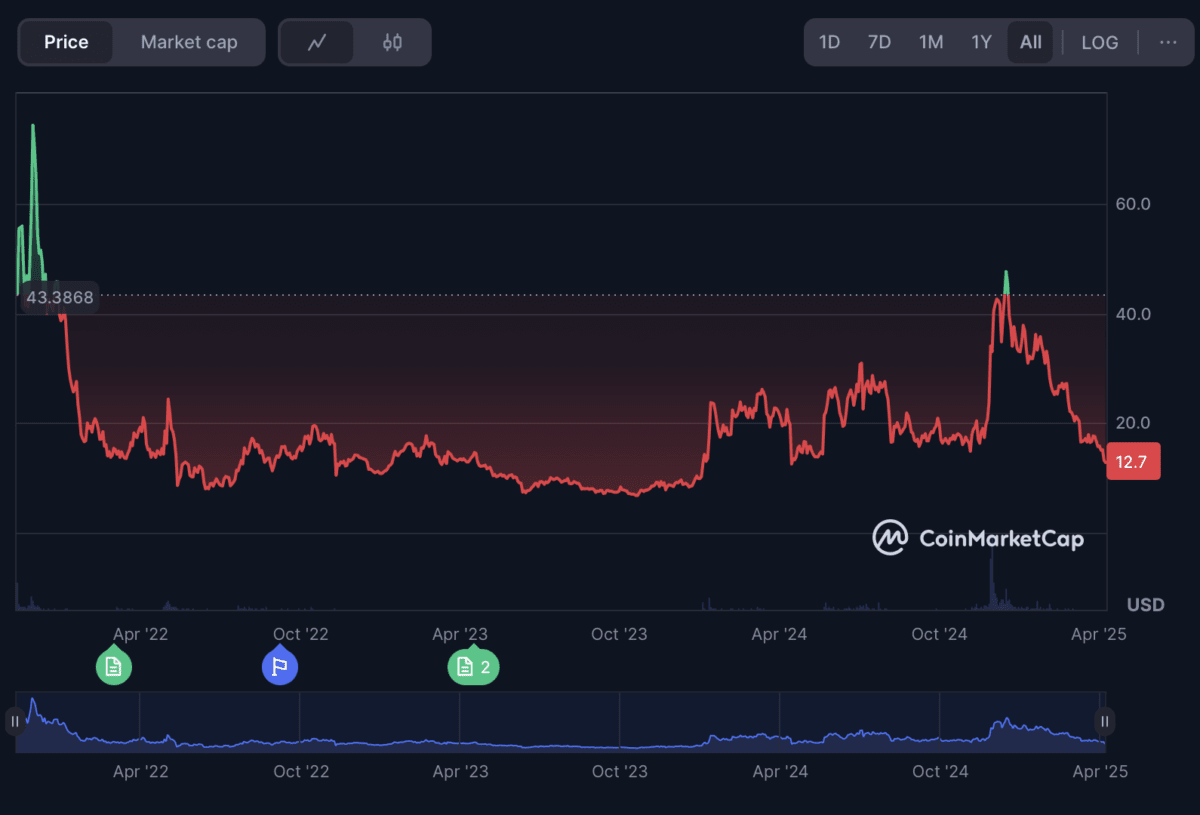Grab the left range handle of the navigator

tap(15, 721)
